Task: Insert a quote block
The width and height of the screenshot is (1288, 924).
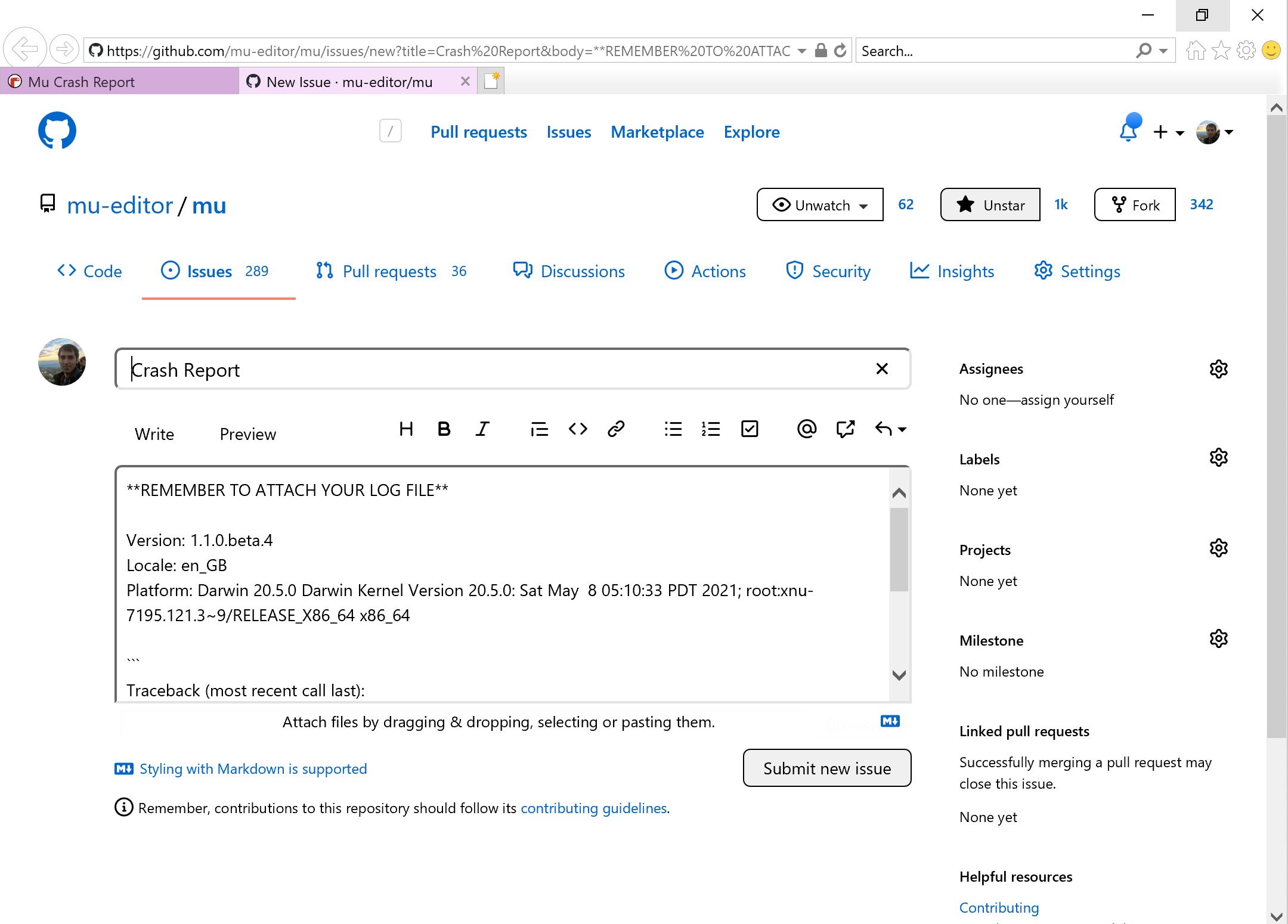Action: click(539, 429)
